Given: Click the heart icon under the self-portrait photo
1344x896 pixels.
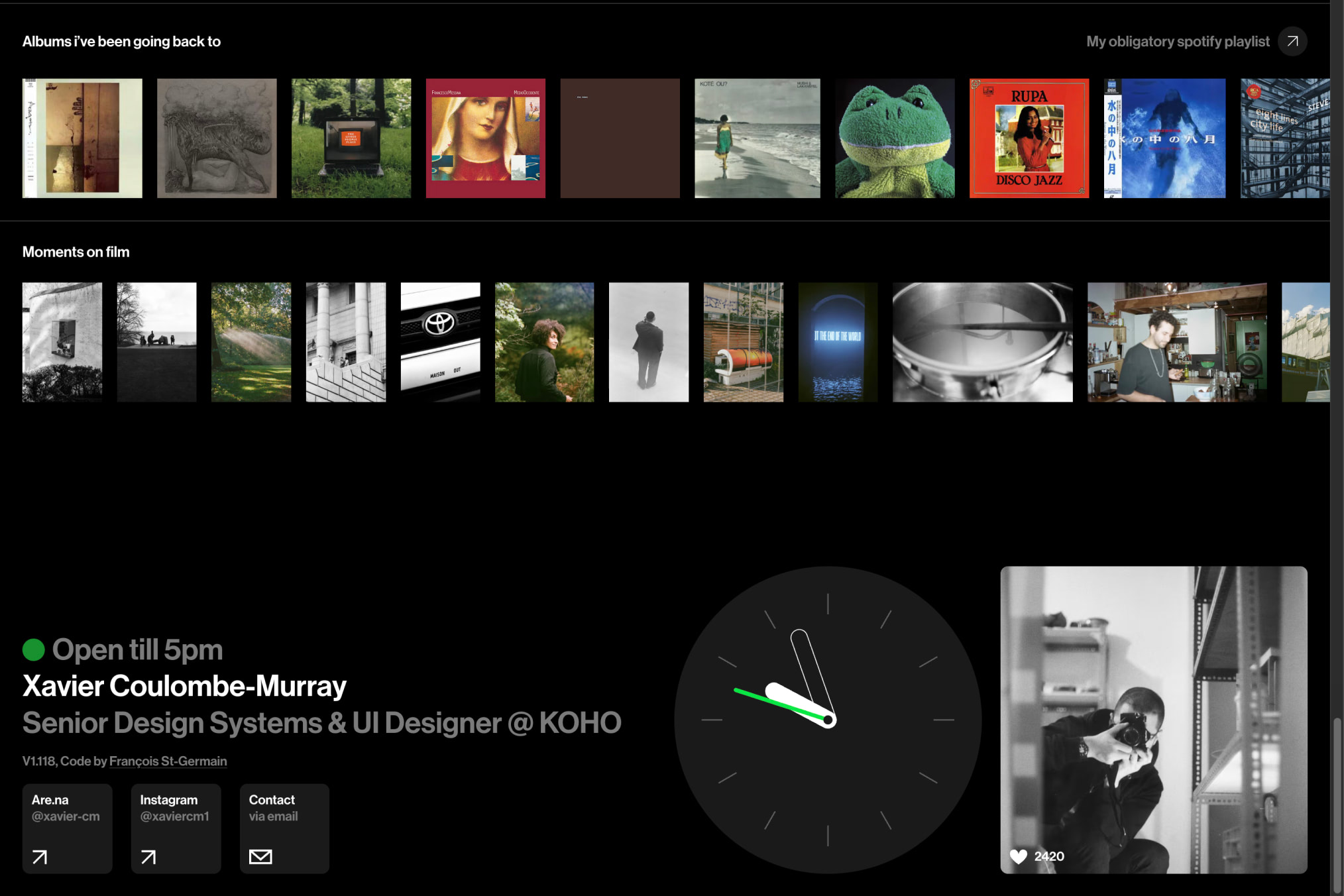Looking at the screenshot, I should (x=1017, y=856).
